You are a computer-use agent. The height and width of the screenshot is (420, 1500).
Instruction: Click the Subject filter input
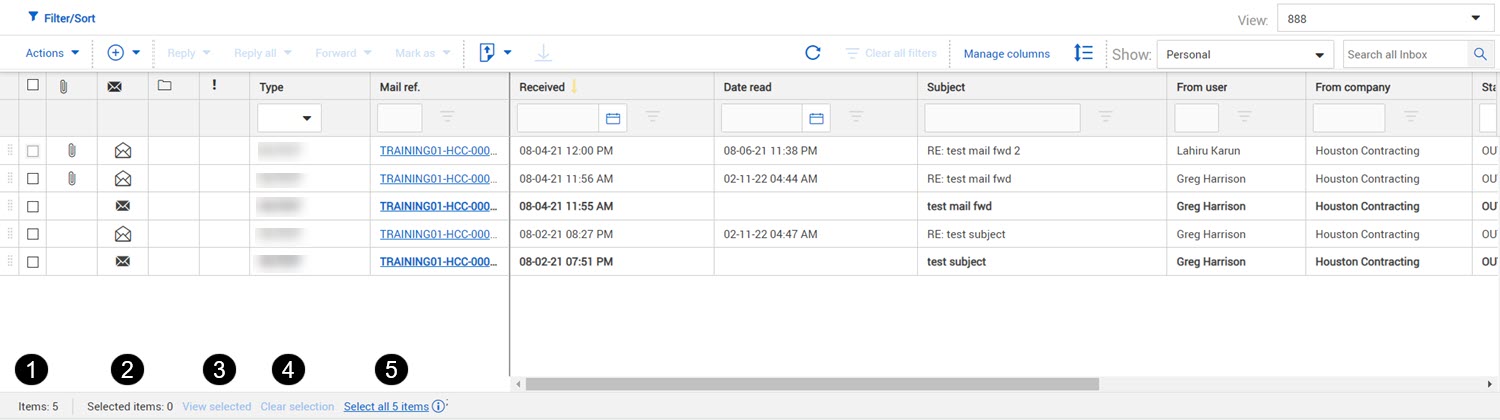[x=1002, y=118]
